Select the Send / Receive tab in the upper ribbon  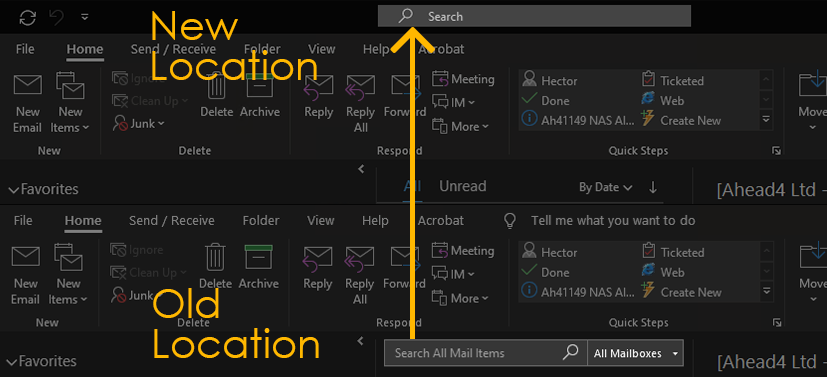point(173,49)
